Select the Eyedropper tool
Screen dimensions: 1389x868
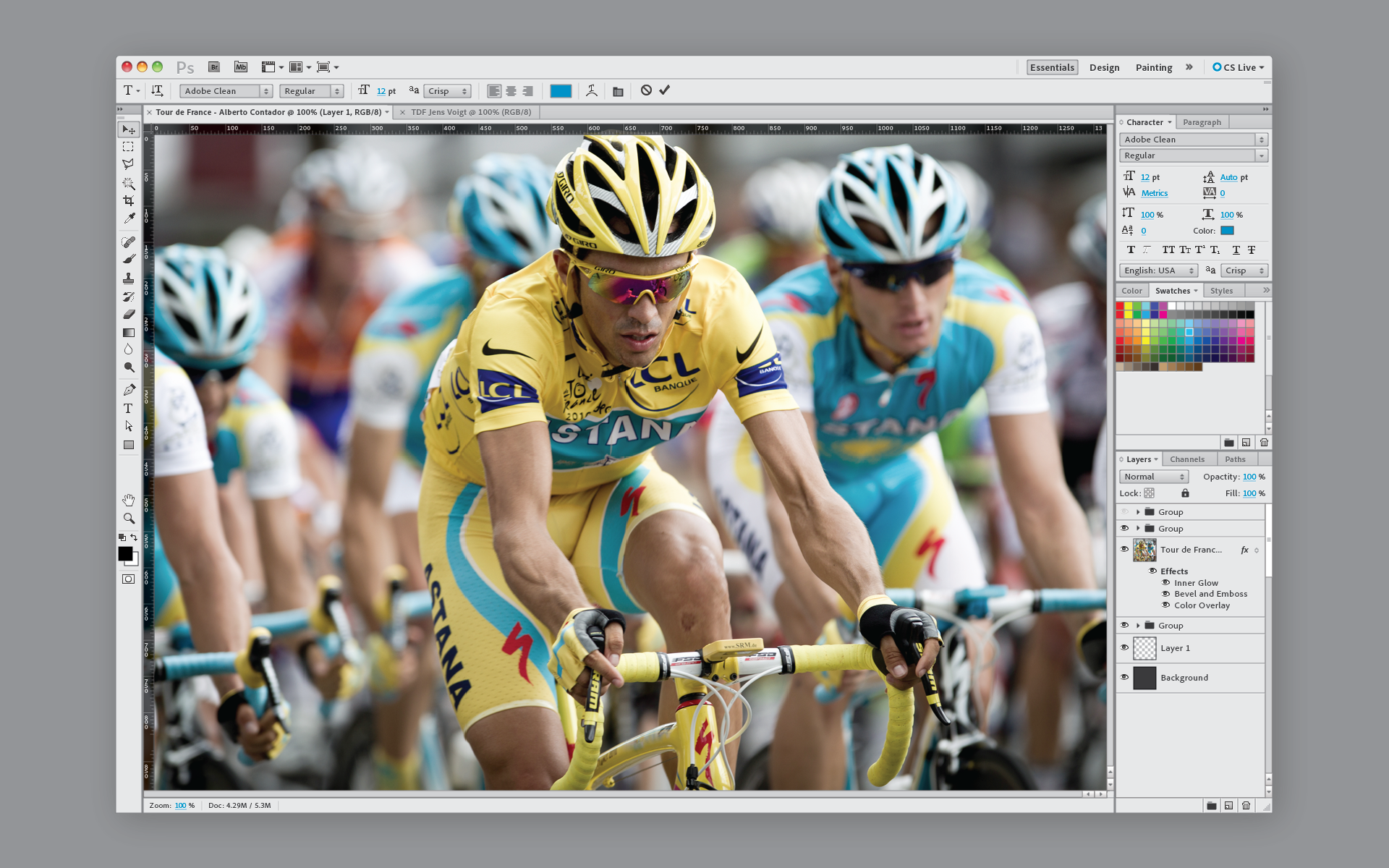(x=129, y=218)
